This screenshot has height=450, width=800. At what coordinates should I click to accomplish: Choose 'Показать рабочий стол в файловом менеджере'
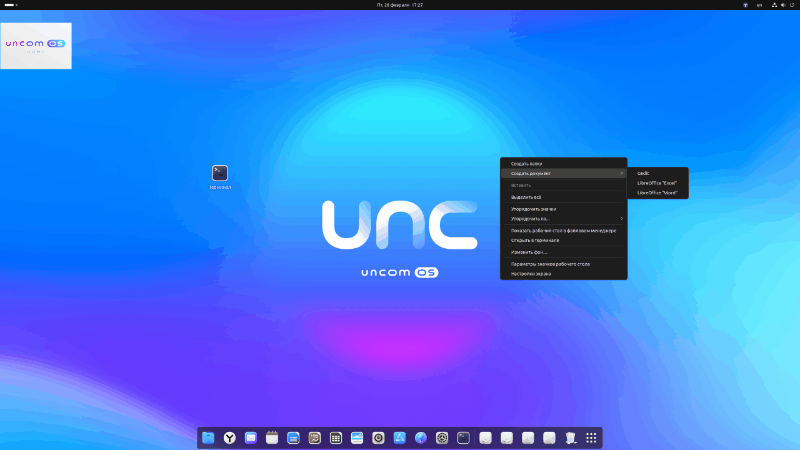pos(563,231)
